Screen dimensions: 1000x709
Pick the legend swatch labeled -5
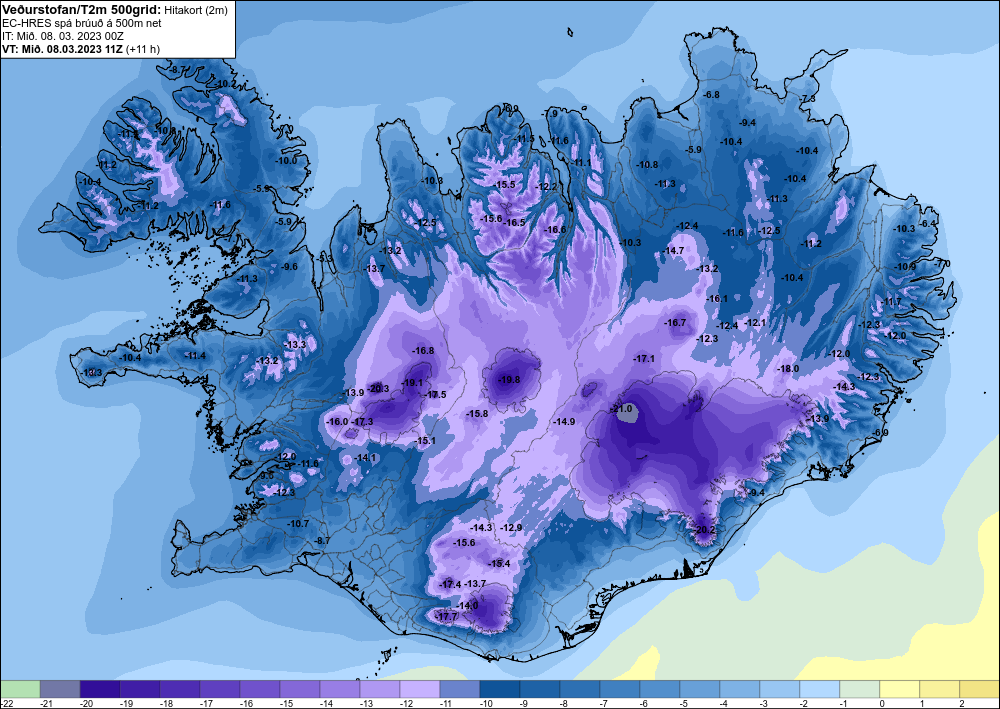point(700,689)
